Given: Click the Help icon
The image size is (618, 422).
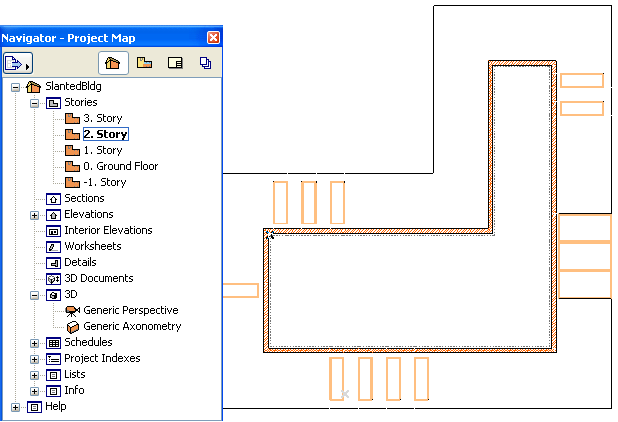Looking at the screenshot, I should [34, 407].
